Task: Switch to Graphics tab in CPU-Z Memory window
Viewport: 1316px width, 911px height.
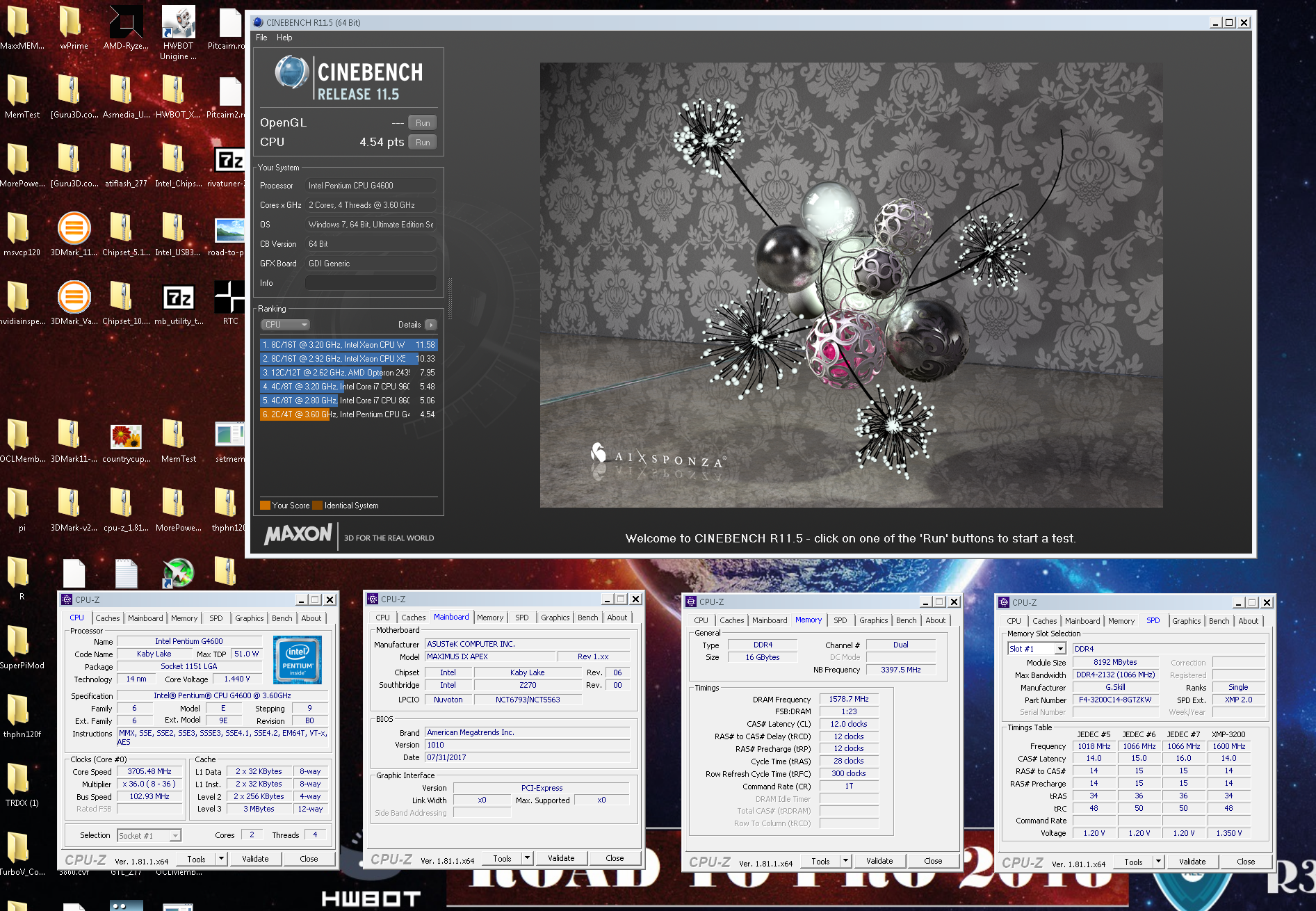Action: [x=874, y=620]
